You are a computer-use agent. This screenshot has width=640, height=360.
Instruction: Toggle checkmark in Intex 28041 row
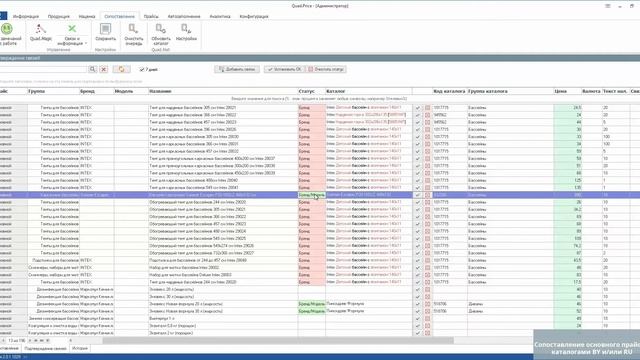[418, 187]
